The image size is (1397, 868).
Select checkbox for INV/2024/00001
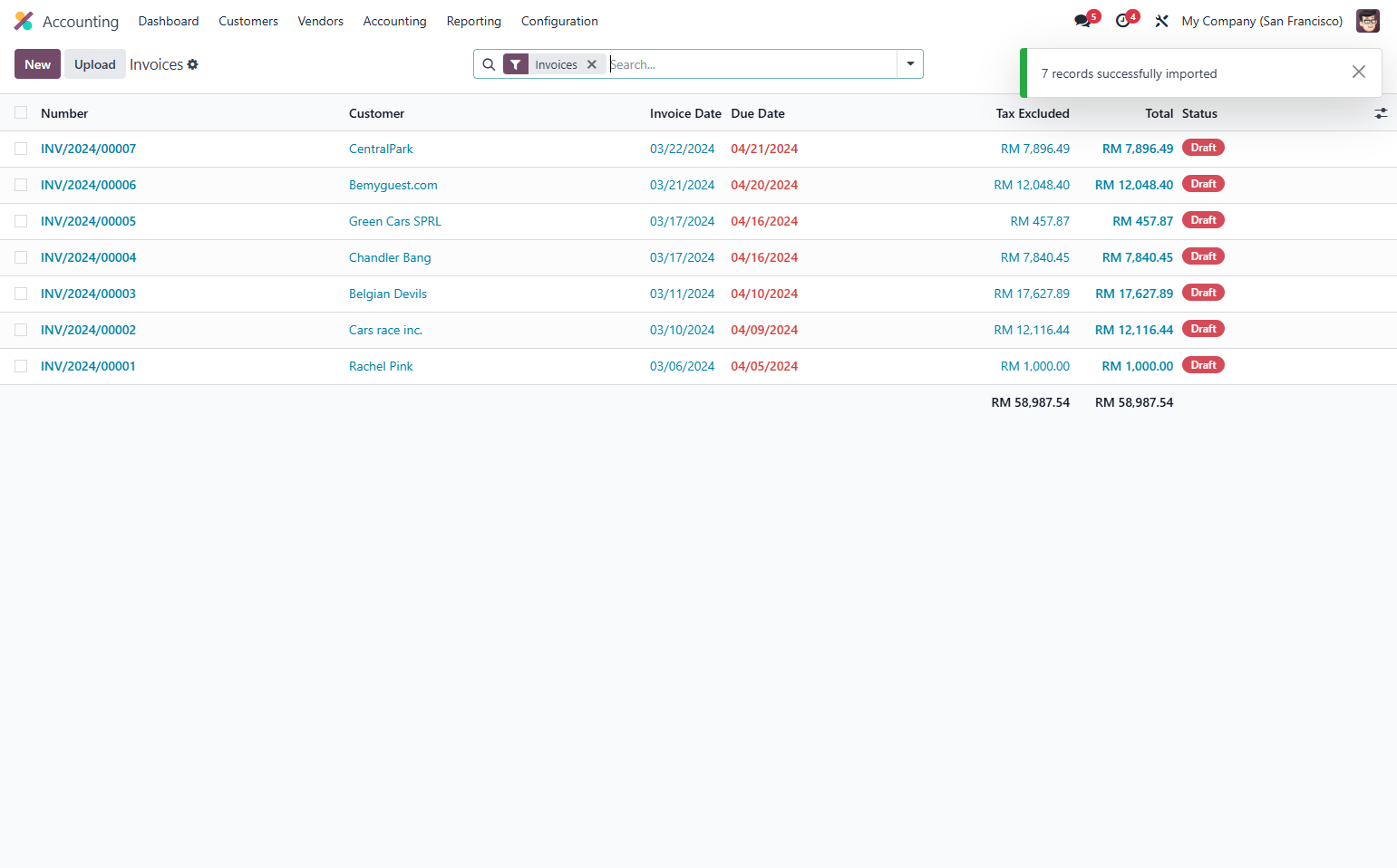tap(21, 366)
